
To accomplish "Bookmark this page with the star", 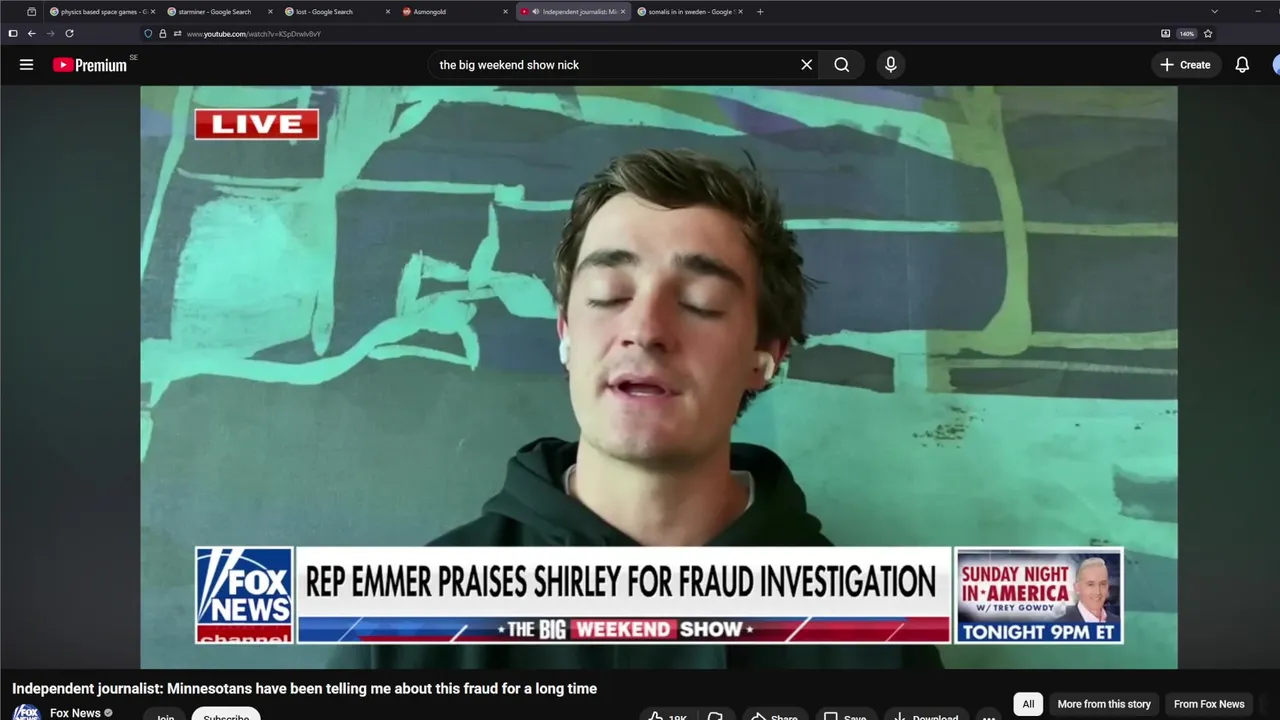I will pos(1208,33).
